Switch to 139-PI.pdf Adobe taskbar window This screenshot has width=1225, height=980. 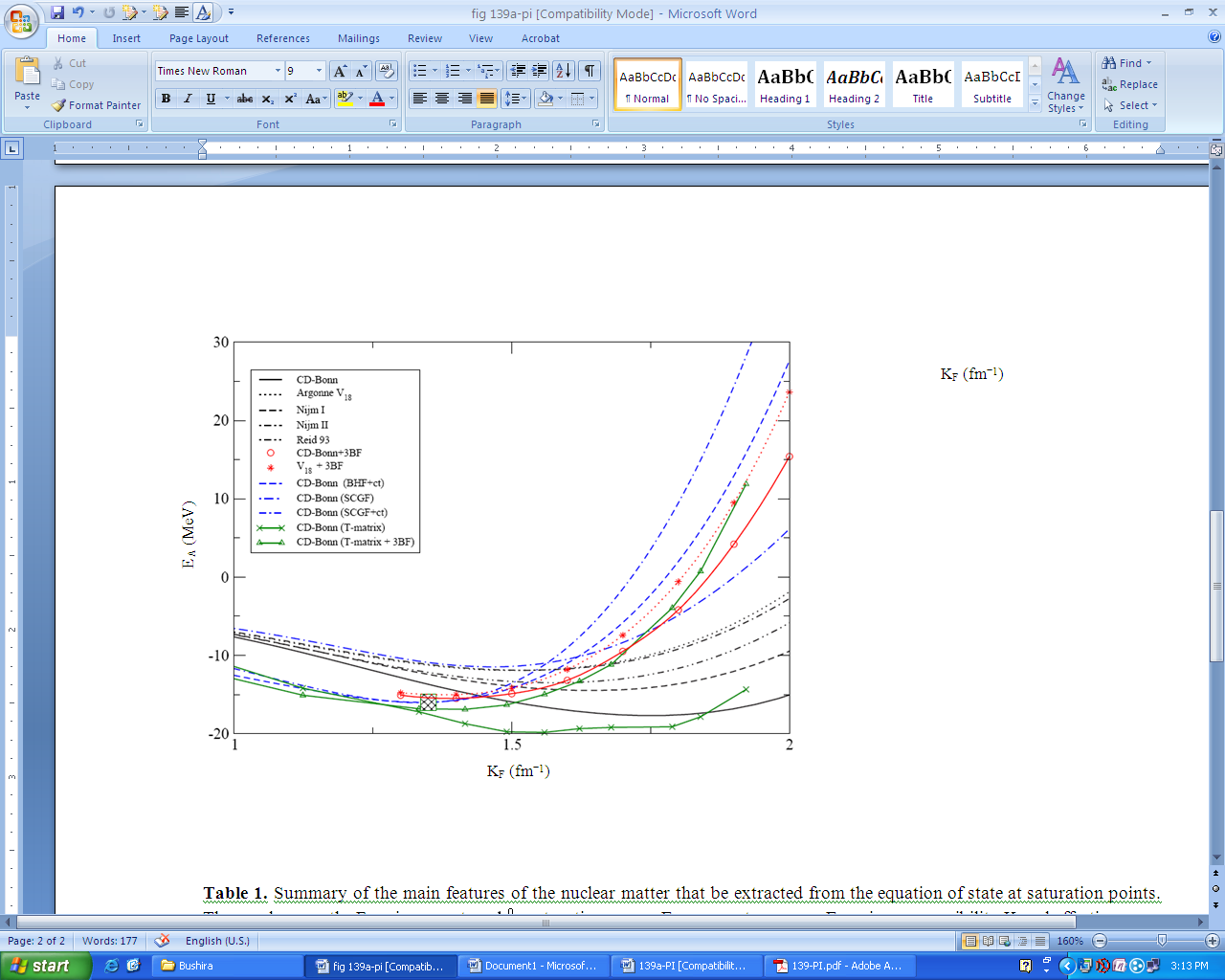pyautogui.click(x=837, y=966)
